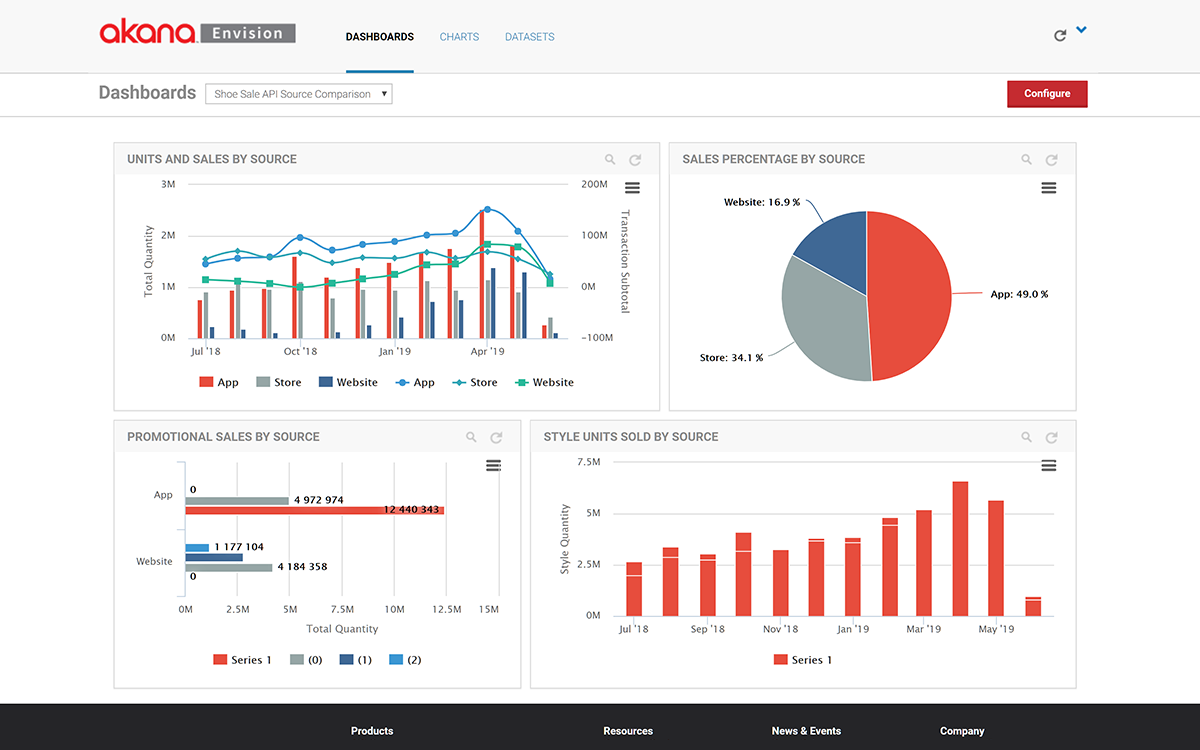Refresh the Sales Percentage by Source chart

click(x=1050, y=159)
